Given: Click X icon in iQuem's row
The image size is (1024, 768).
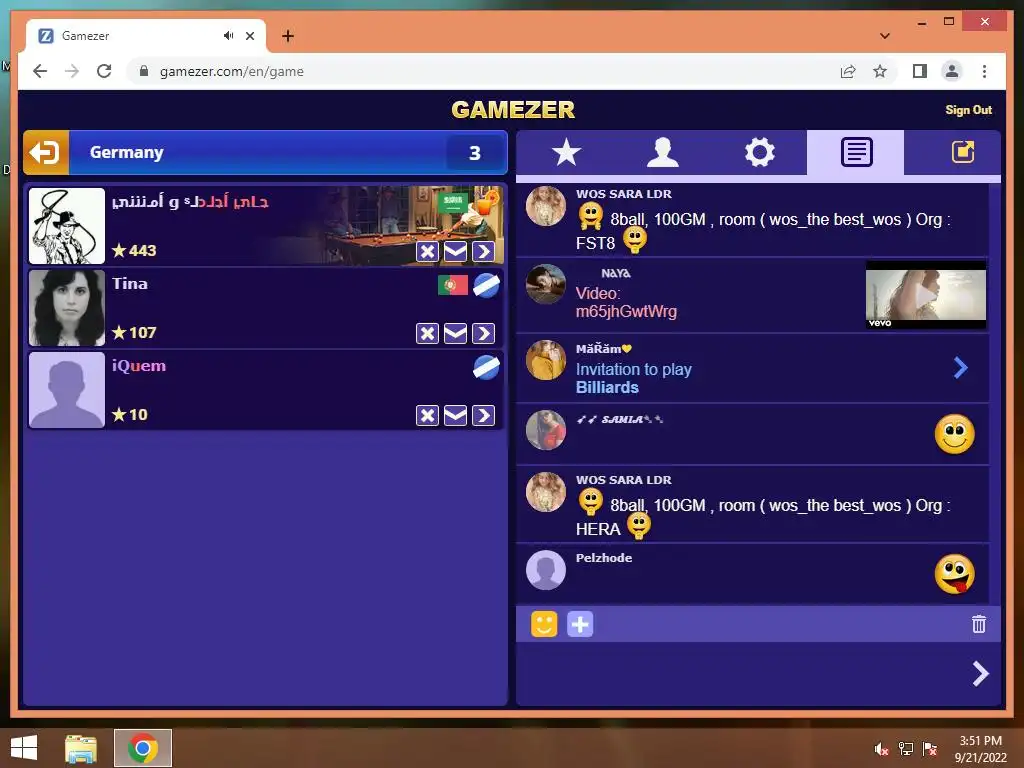Looking at the screenshot, I should (427, 415).
